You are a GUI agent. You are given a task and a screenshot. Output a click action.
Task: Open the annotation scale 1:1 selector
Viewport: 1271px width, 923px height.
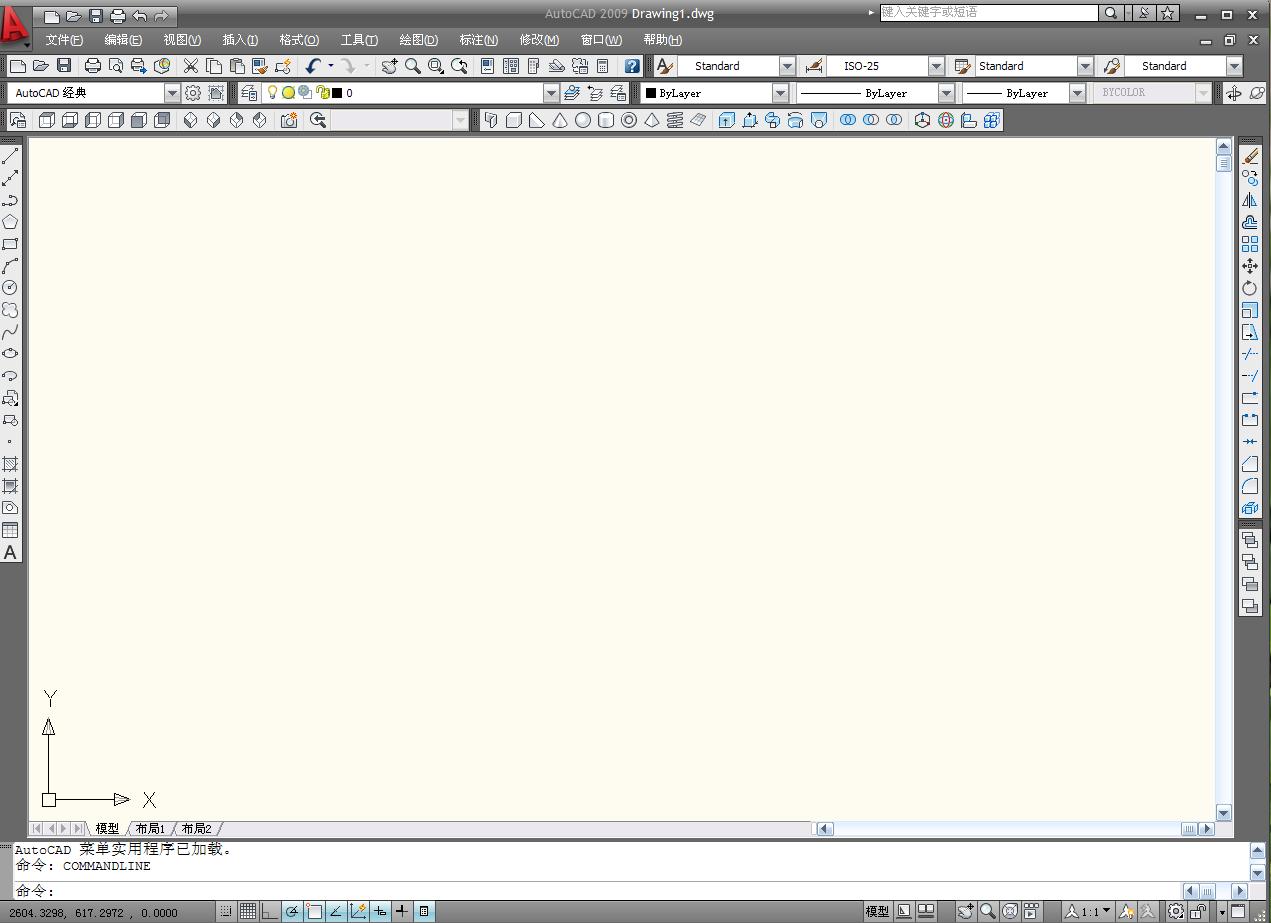tap(1088, 911)
